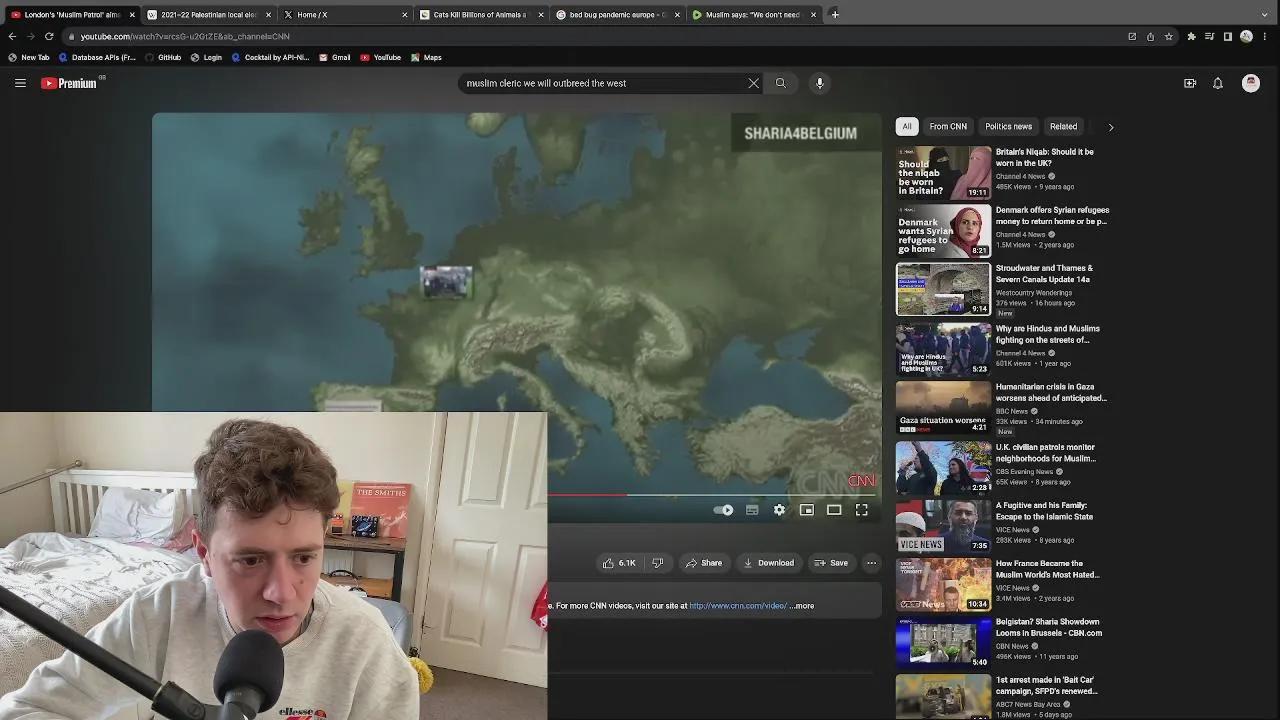Clear the search box with the X icon
The height and width of the screenshot is (720, 1280).
point(754,83)
